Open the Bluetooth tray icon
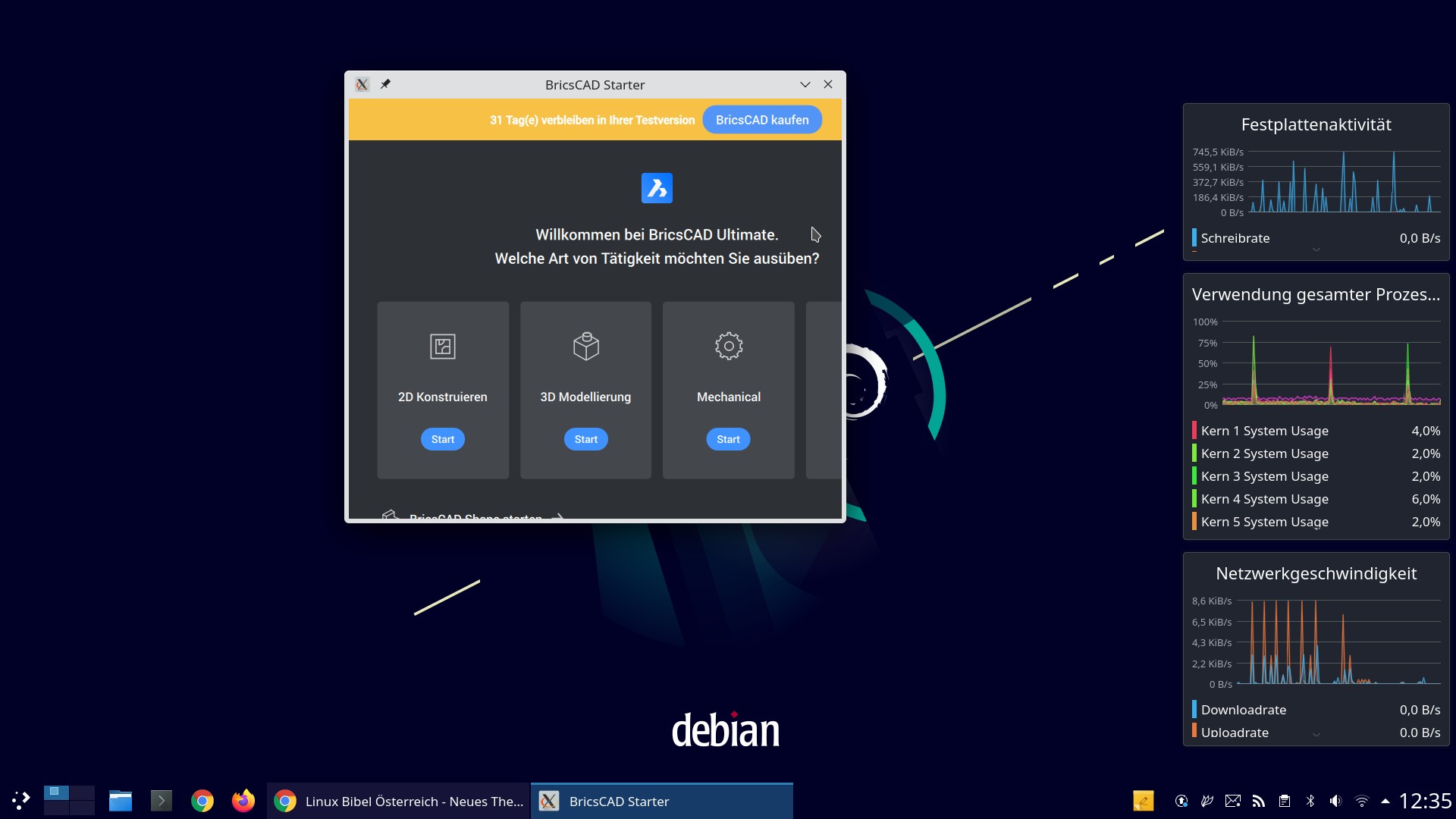 (1310, 801)
